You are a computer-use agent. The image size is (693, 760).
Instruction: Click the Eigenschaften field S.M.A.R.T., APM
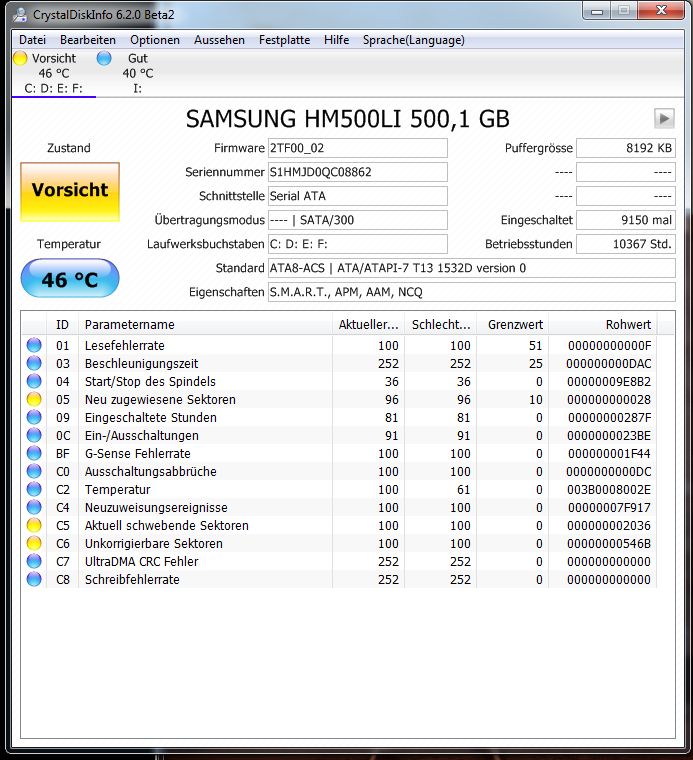[x=472, y=292]
